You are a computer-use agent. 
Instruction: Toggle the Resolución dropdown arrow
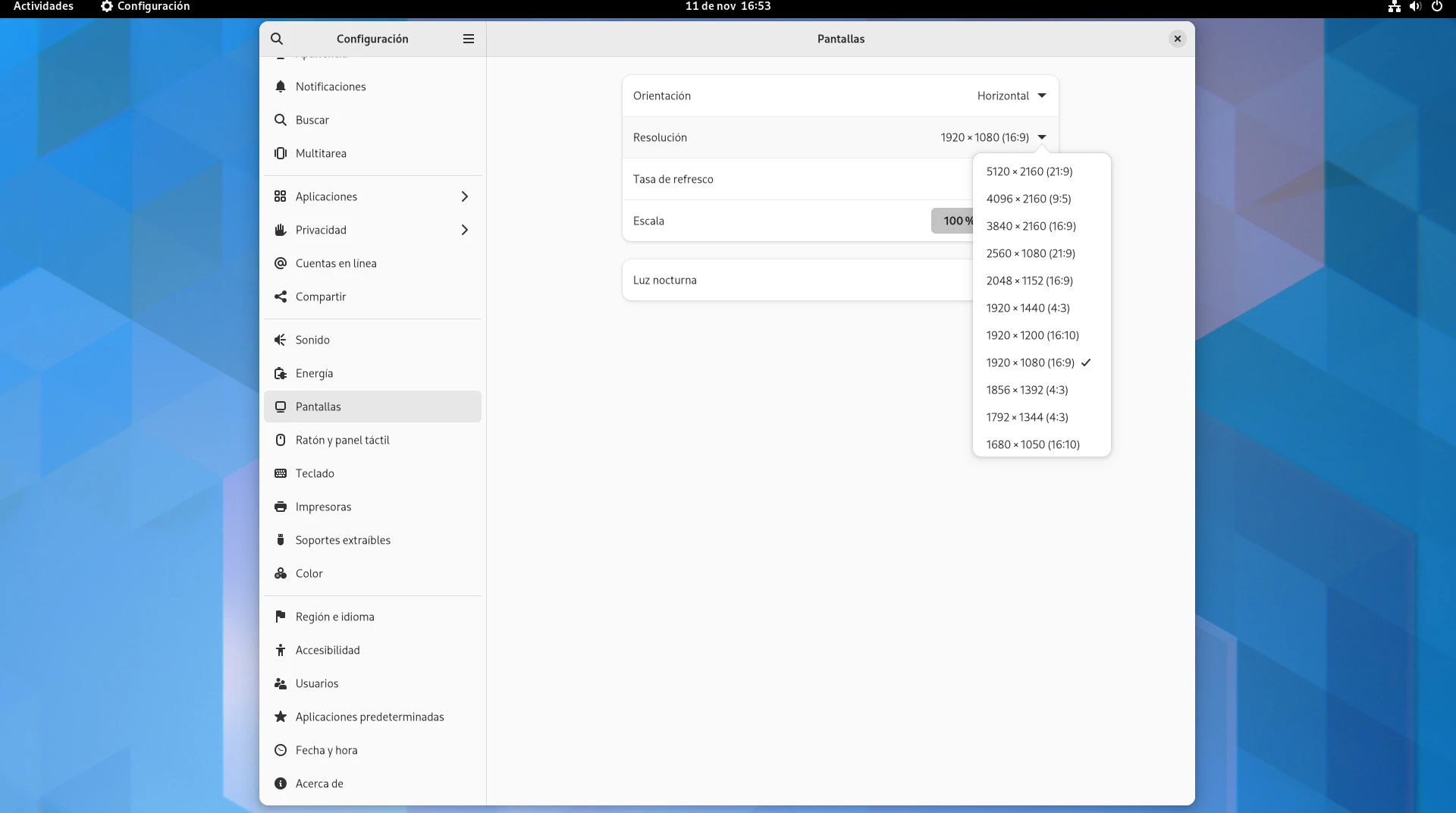1042,137
